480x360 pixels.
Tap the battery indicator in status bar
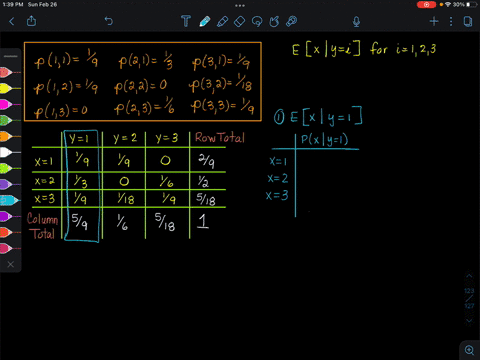[472, 5]
